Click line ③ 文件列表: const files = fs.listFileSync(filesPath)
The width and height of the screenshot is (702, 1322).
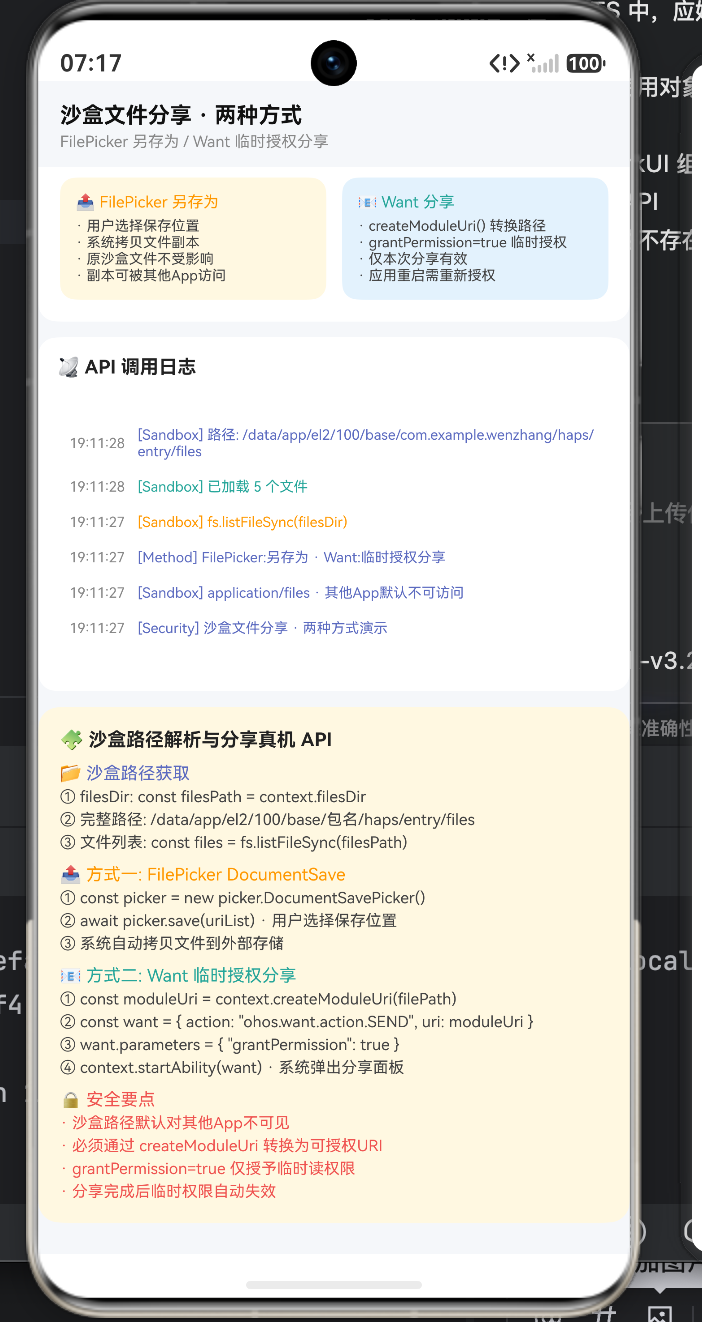(x=234, y=842)
